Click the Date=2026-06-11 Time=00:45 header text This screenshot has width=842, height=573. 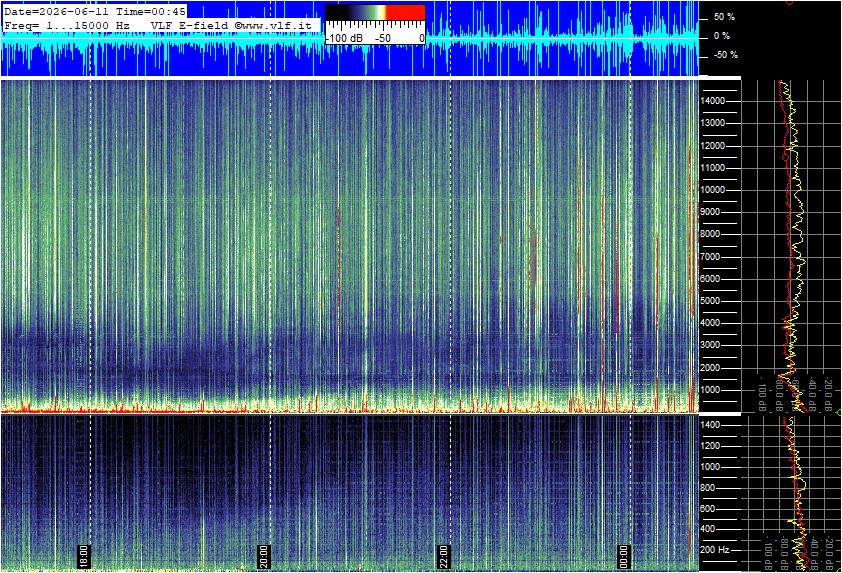[x=95, y=11]
